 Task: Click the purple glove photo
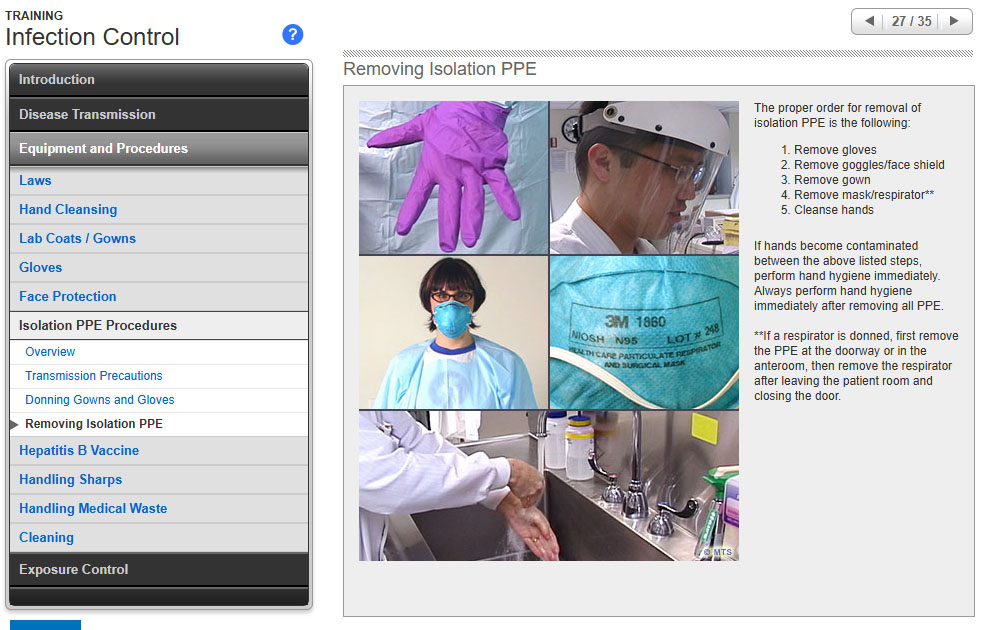[x=453, y=177]
